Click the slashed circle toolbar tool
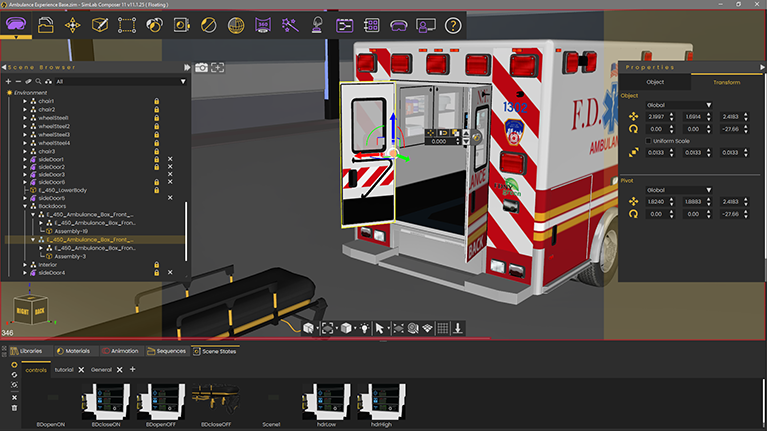Image resolution: width=767 pixels, height=431 pixels. (208, 25)
